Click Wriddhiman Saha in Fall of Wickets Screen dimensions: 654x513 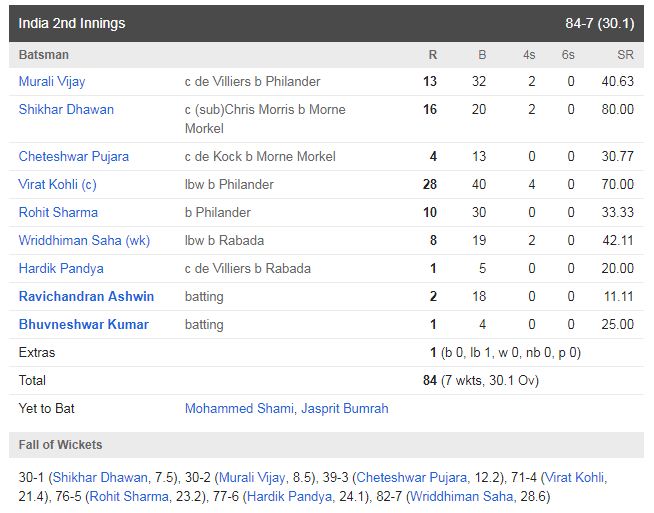point(462,496)
